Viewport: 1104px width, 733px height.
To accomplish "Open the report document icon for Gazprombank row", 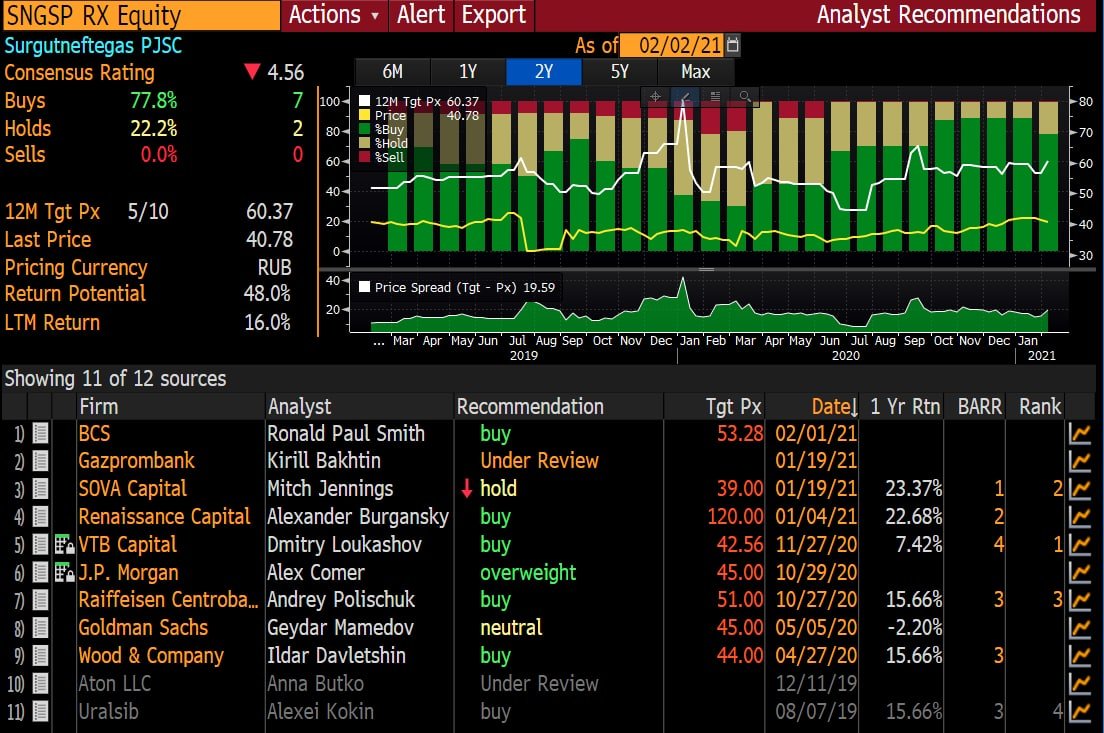I will pos(40,461).
